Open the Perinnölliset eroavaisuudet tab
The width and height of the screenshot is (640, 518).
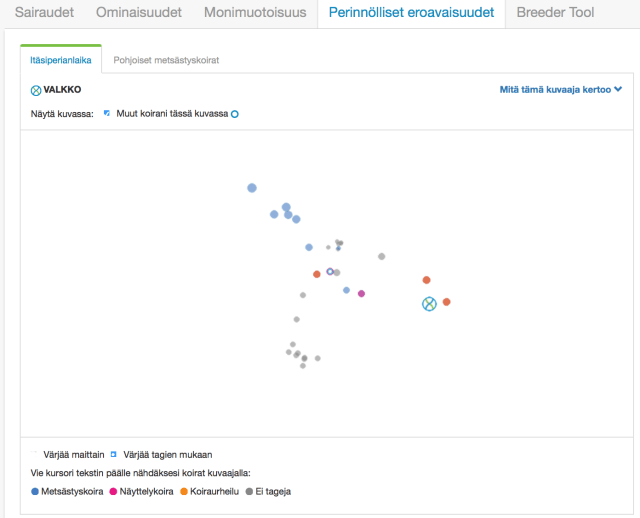pos(409,13)
